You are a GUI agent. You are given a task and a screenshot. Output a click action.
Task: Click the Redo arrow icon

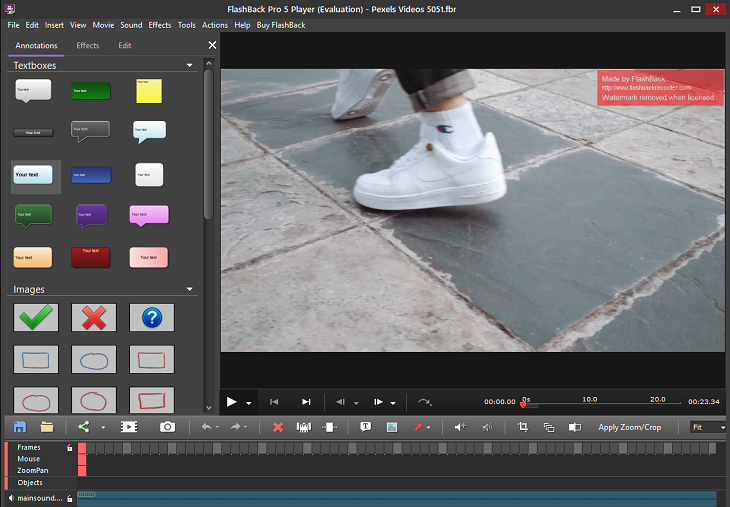point(236,427)
